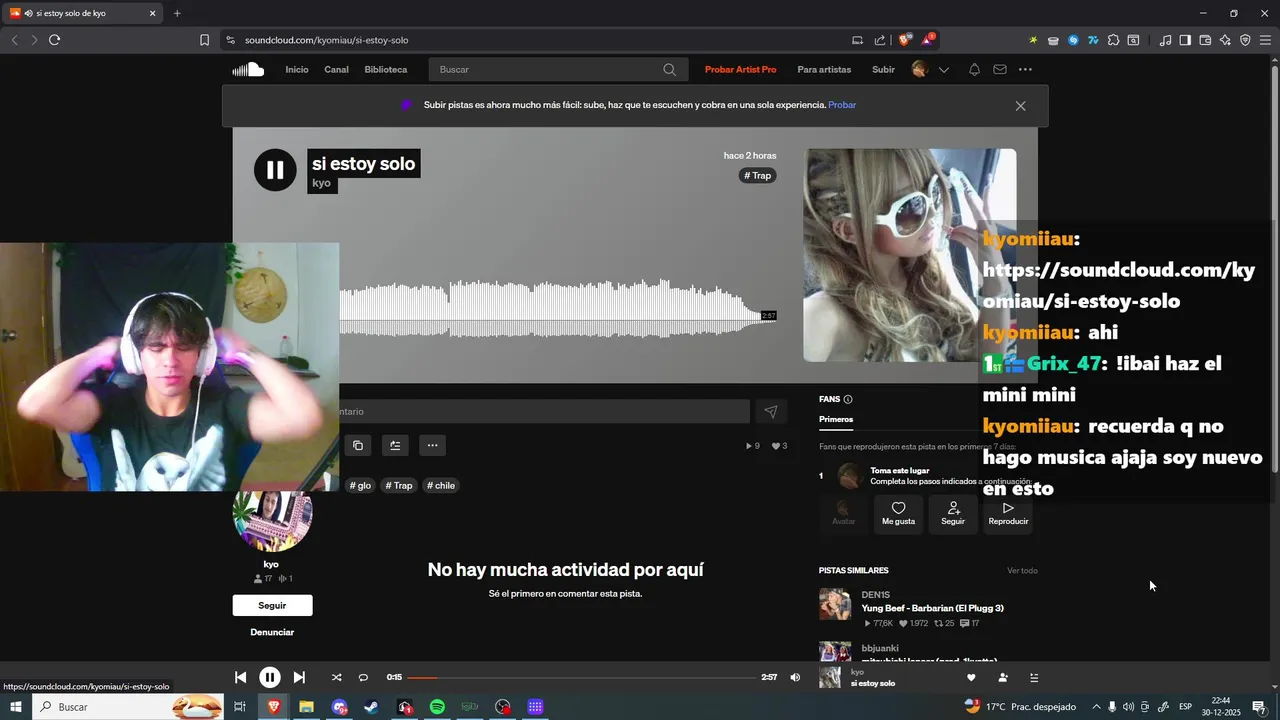Click the # chile tag

[x=441, y=486]
